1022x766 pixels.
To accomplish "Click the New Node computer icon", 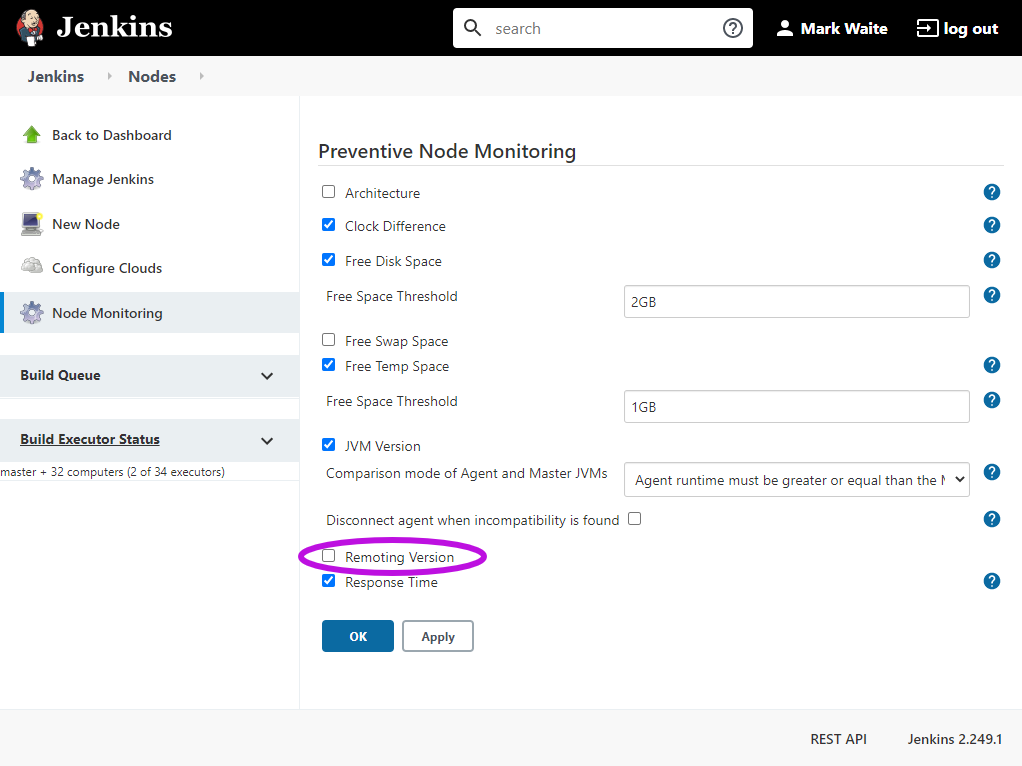I will pos(31,224).
